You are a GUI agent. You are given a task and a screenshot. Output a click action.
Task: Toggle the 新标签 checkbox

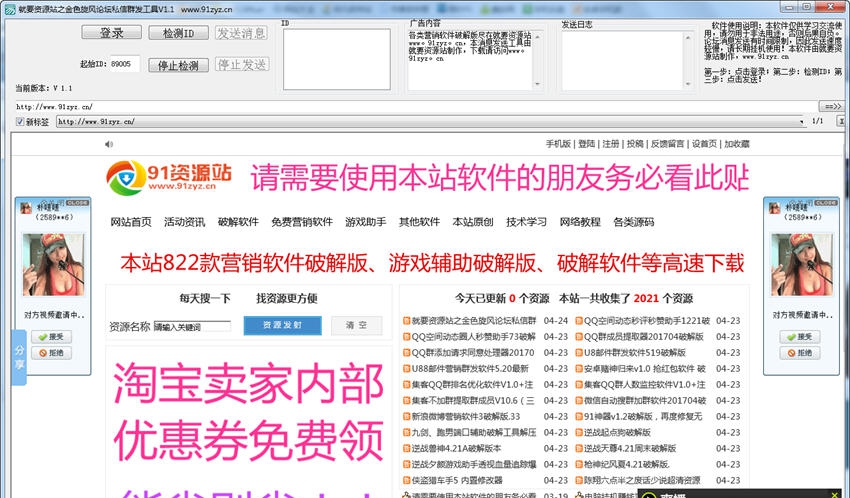[20, 122]
